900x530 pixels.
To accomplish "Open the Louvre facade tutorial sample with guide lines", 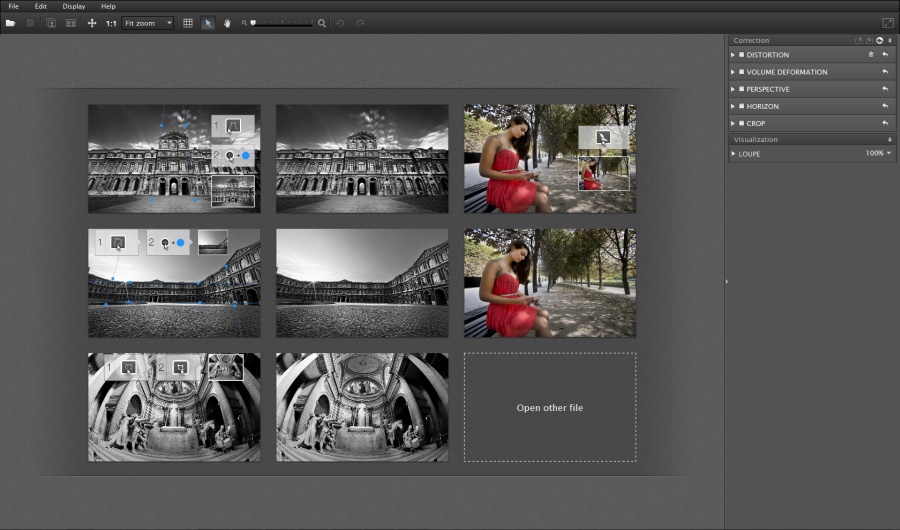I will tap(174, 158).
